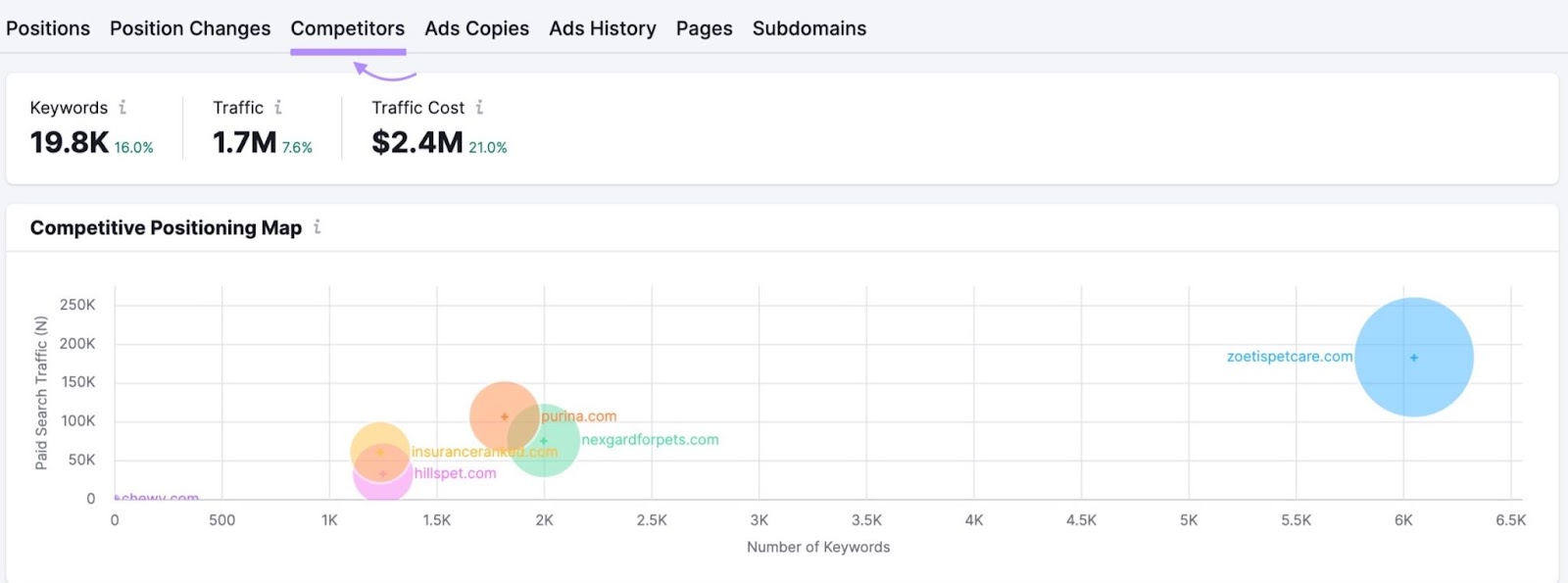Click the nexgardforpets.com chart label

click(x=650, y=440)
